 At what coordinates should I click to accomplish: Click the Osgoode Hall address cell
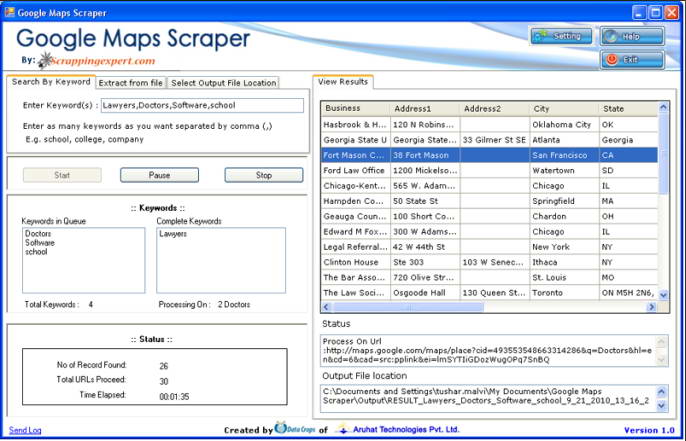(x=425, y=293)
